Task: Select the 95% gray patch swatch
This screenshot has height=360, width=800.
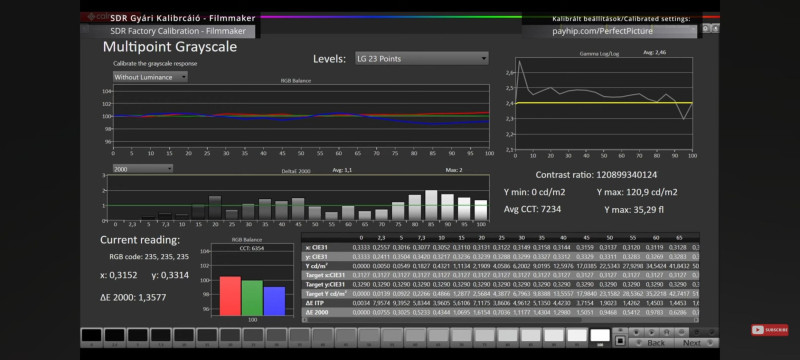Action: tap(577, 335)
